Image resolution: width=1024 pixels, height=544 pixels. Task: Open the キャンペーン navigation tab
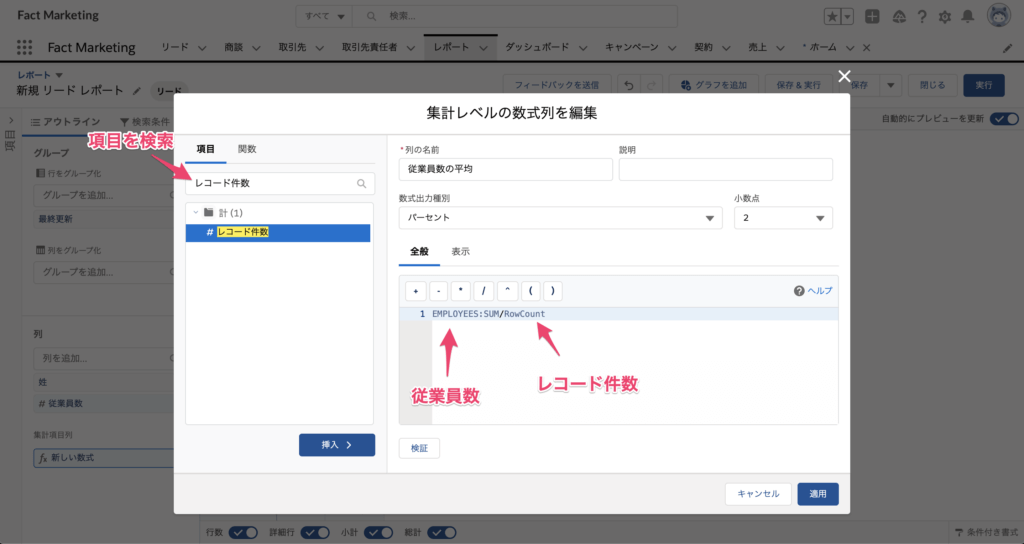[632, 47]
